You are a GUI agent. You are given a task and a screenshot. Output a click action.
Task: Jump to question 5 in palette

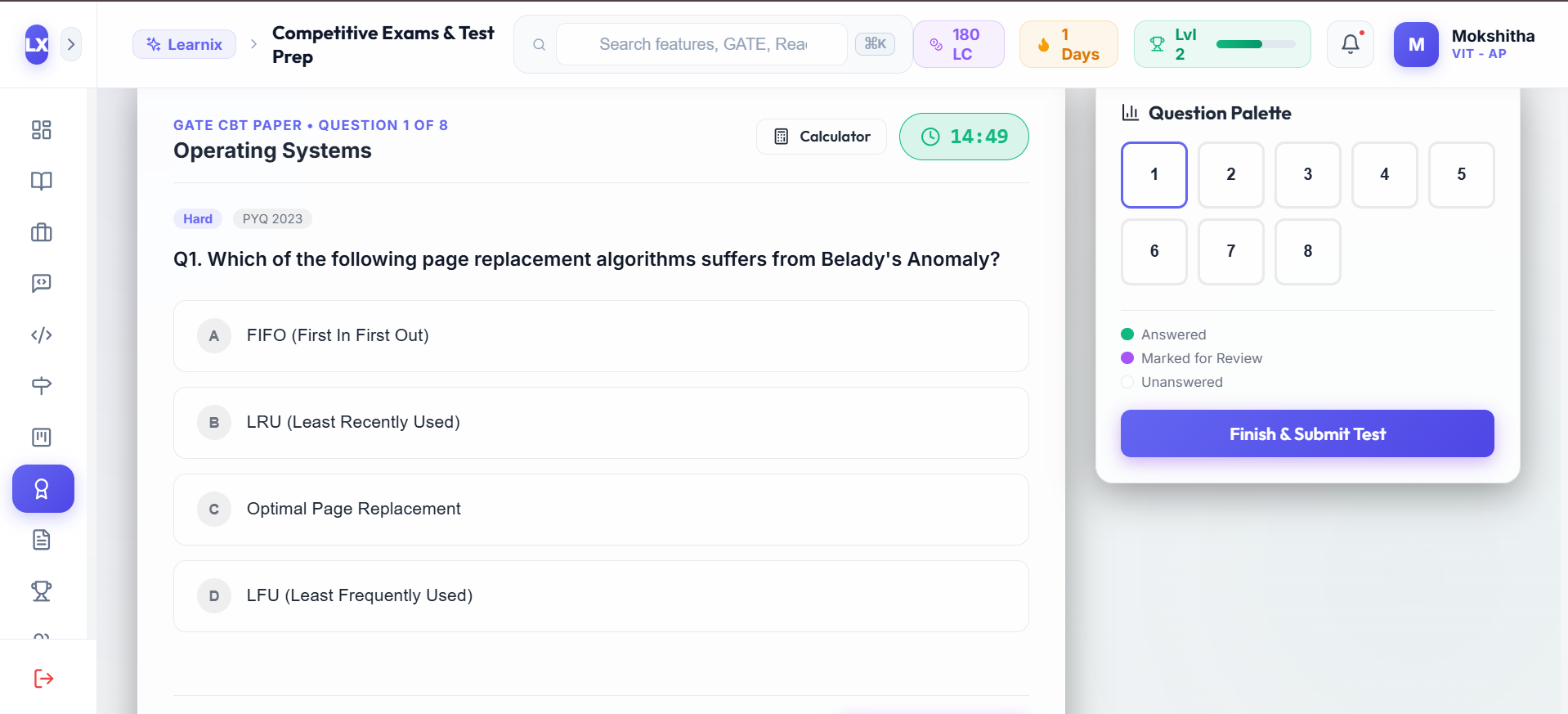(x=1461, y=175)
